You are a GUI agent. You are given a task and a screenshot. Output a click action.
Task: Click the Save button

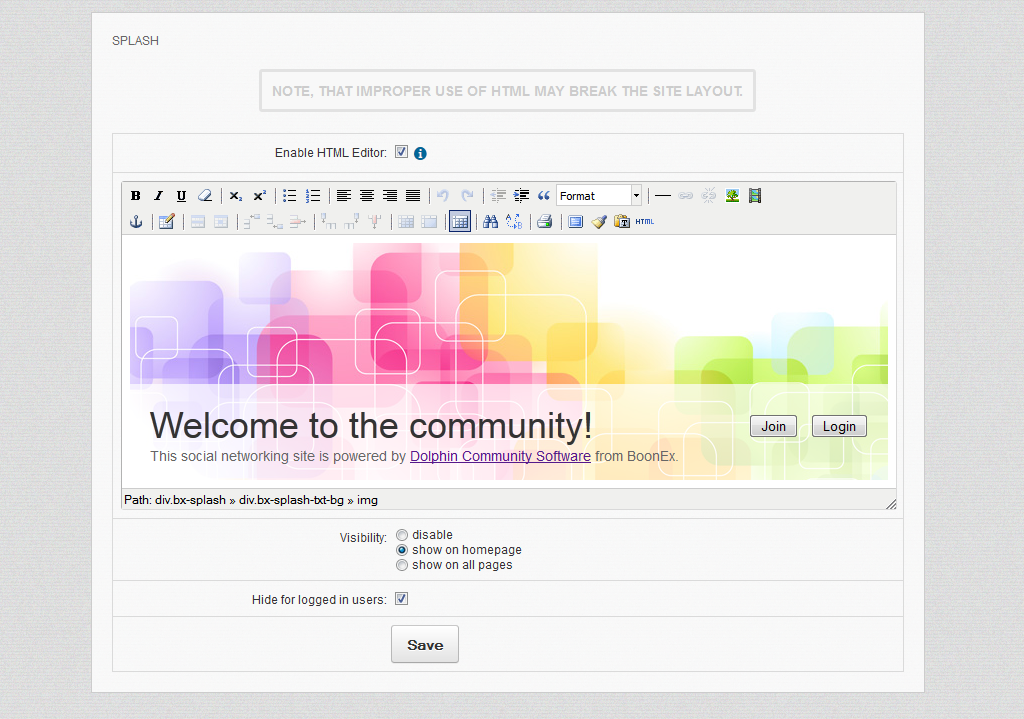pyautogui.click(x=425, y=645)
